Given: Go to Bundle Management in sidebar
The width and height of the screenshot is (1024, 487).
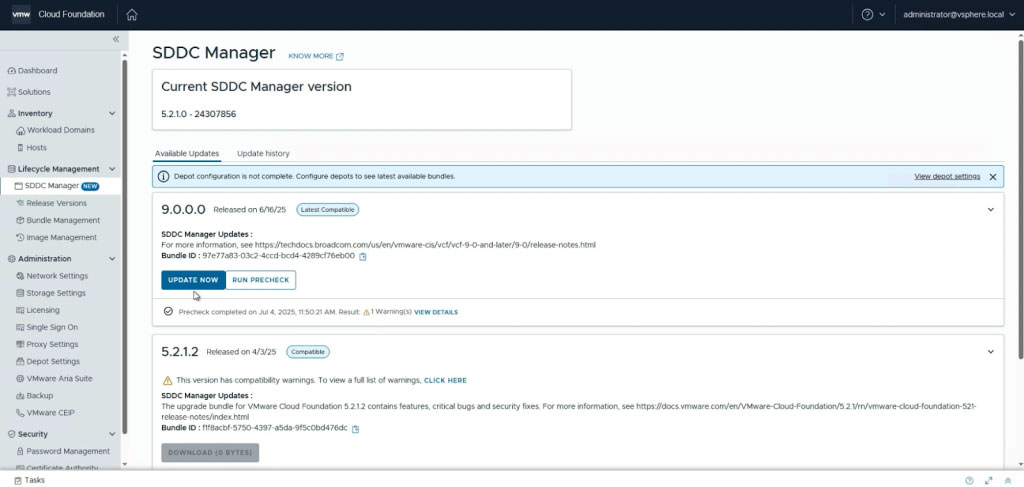Looking at the screenshot, I should coord(63,220).
